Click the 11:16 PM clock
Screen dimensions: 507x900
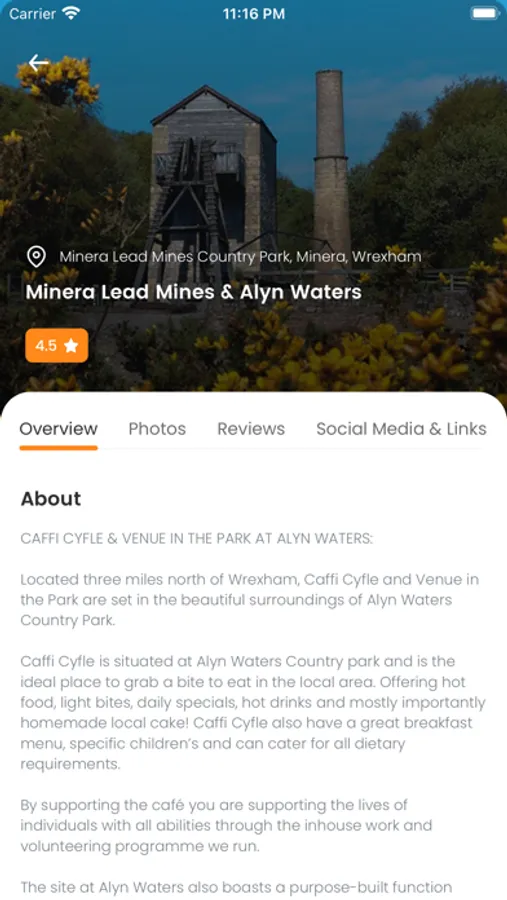[254, 14]
